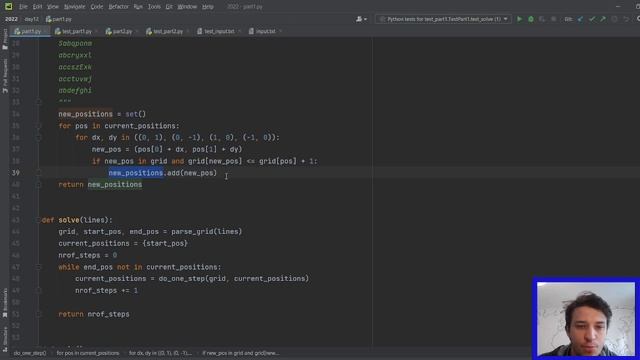Click '2022' in the navigation bar
Screen dimensions: 640x360
pyautogui.click(x=11, y=19)
